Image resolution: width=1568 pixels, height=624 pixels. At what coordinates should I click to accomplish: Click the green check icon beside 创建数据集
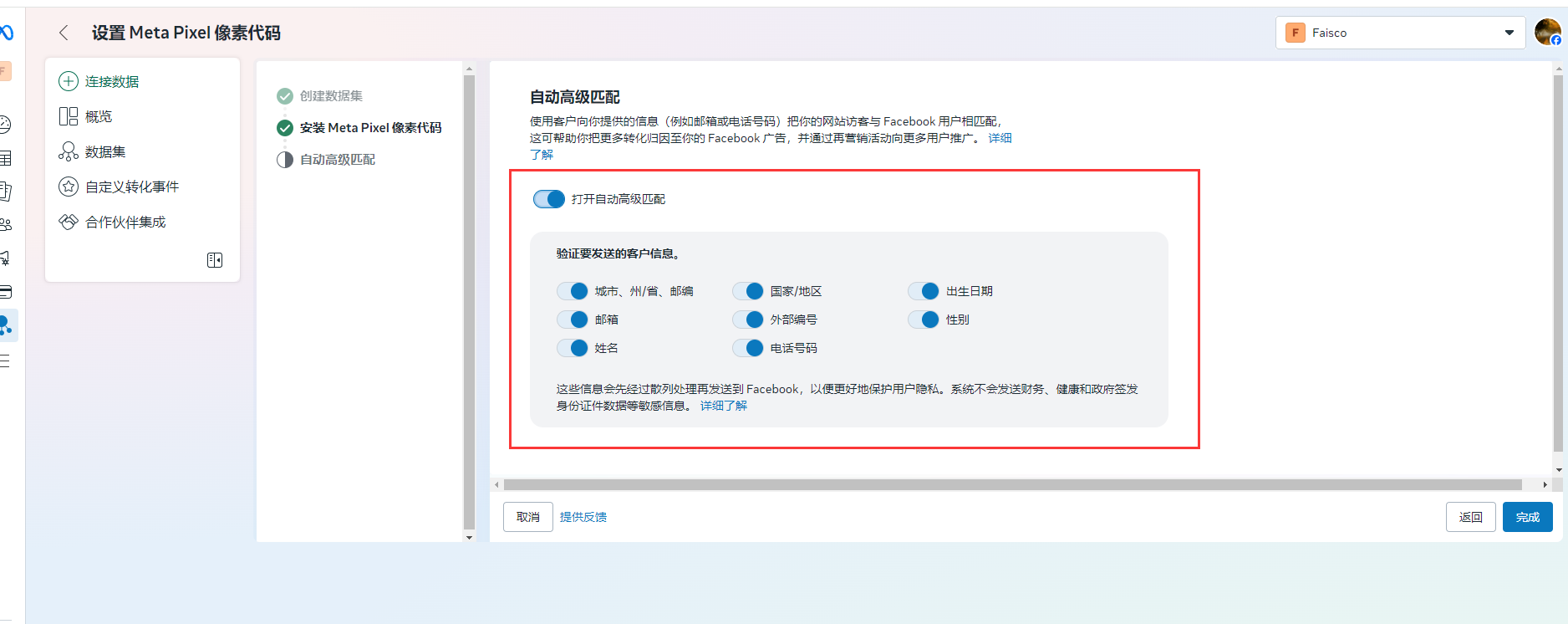pos(285,96)
